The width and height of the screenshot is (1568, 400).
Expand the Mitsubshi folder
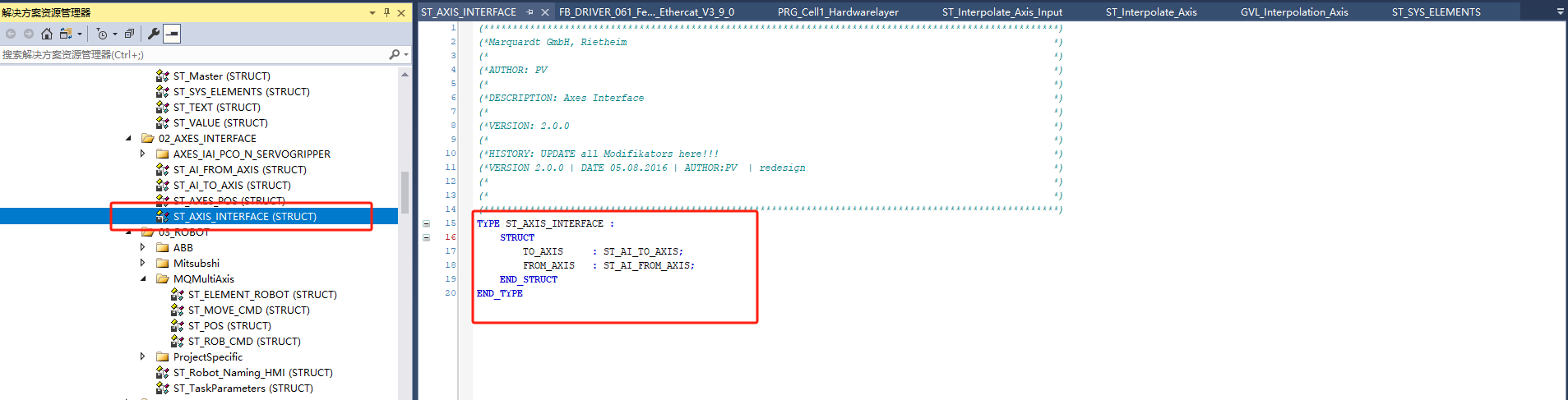coord(143,263)
